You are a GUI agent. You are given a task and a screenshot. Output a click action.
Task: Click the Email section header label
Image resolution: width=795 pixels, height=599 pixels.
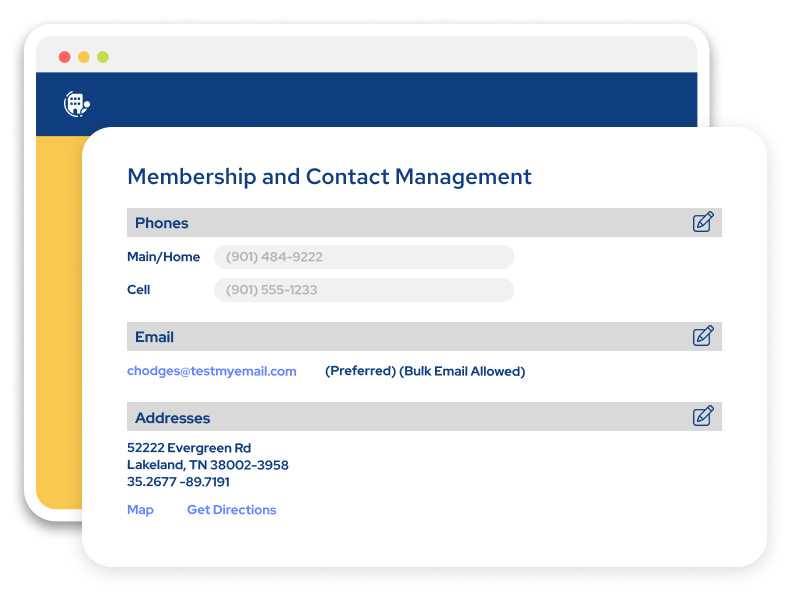(154, 337)
